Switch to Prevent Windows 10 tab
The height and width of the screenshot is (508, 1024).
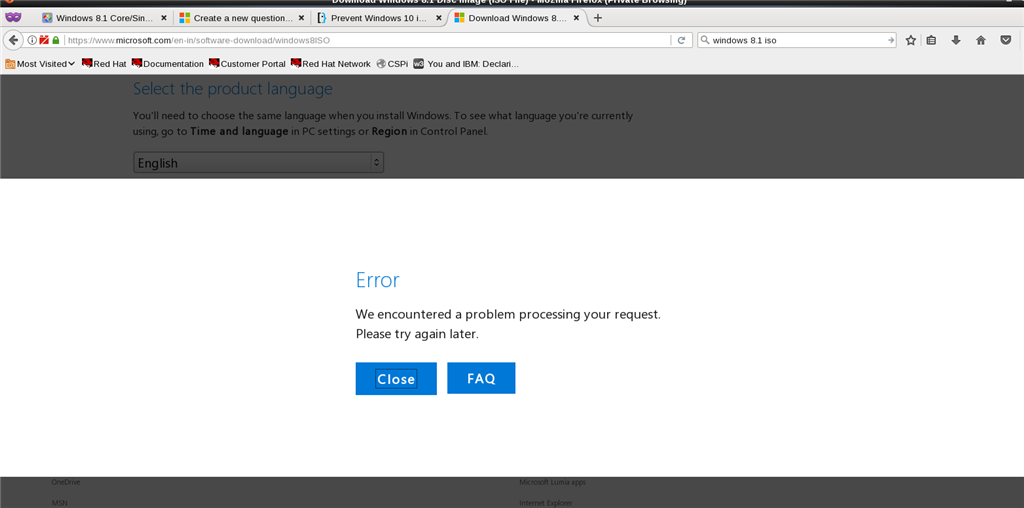click(379, 18)
